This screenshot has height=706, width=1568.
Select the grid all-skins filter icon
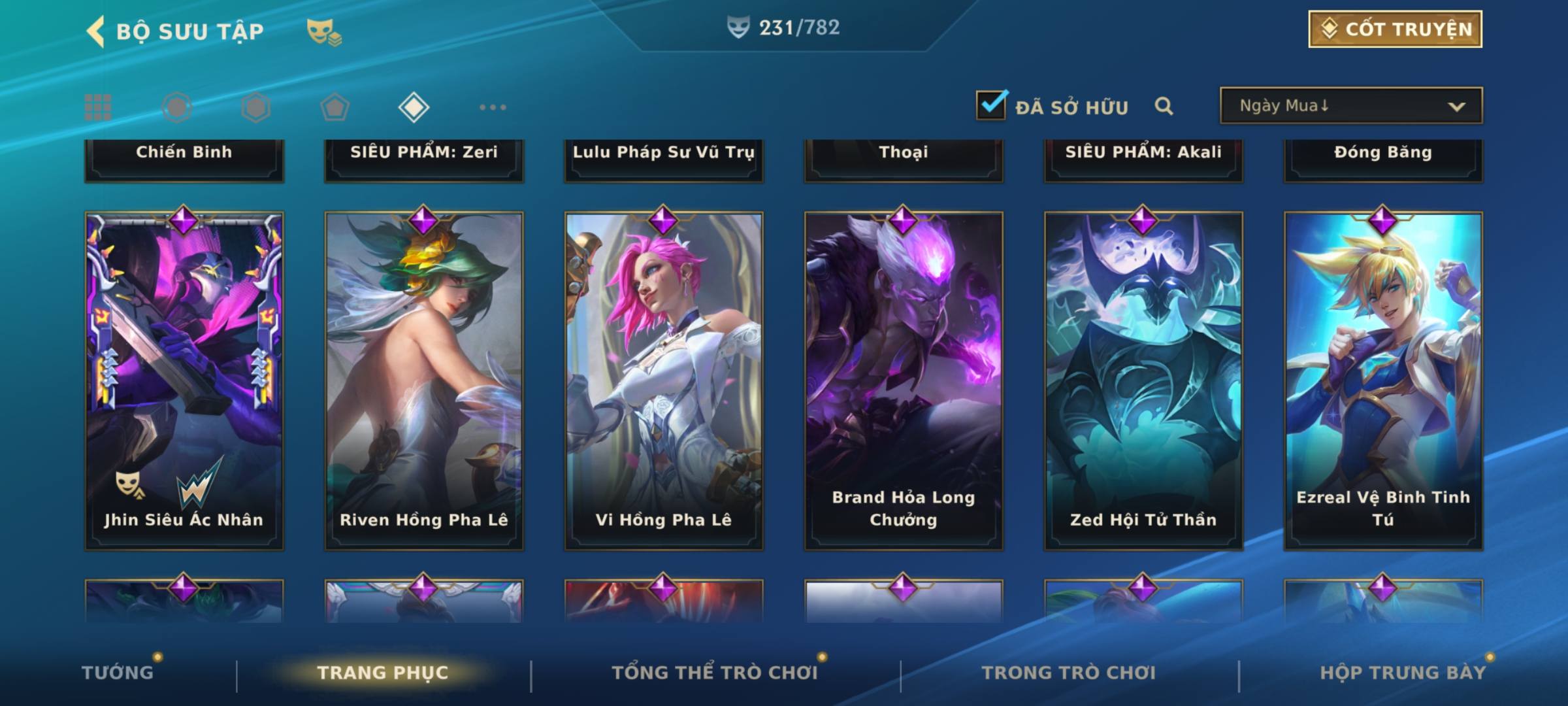click(x=98, y=107)
